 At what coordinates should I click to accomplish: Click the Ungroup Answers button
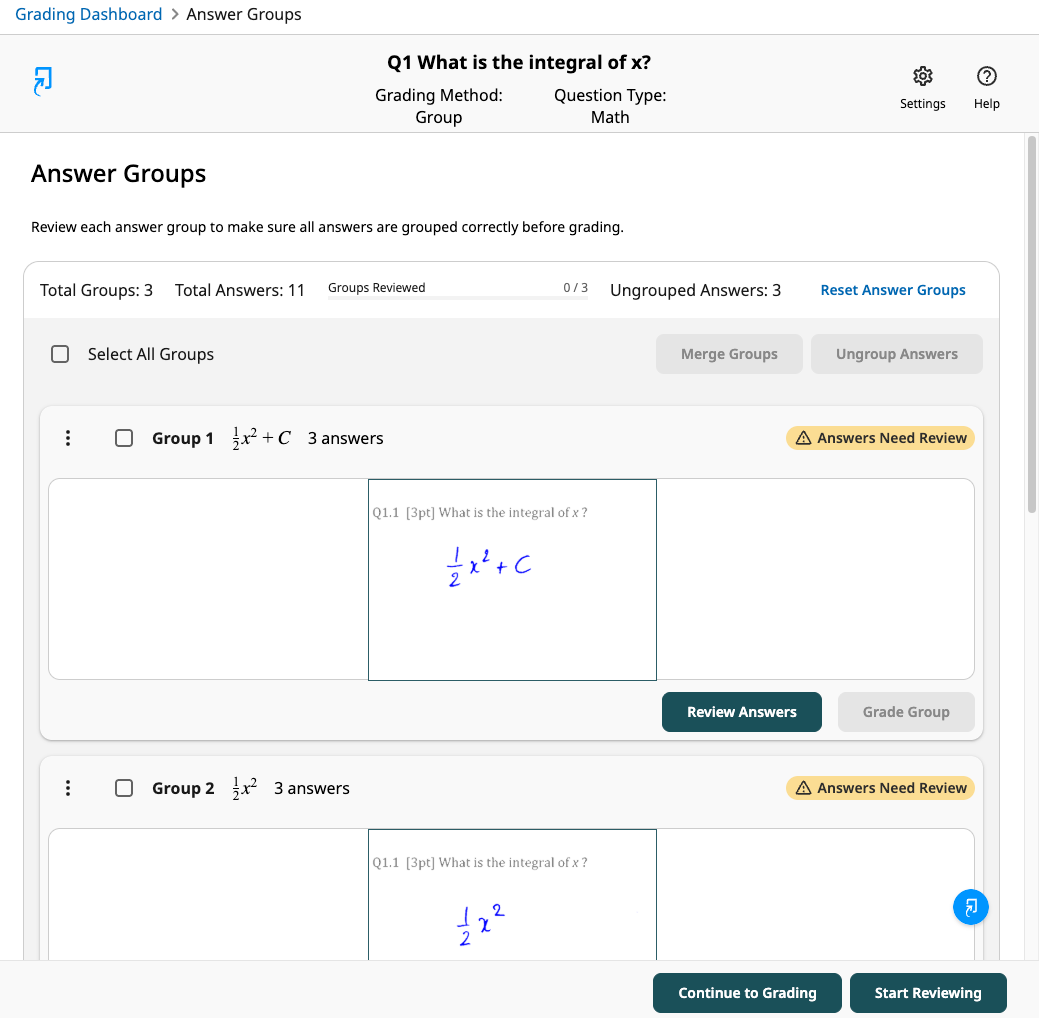pyautogui.click(x=896, y=354)
